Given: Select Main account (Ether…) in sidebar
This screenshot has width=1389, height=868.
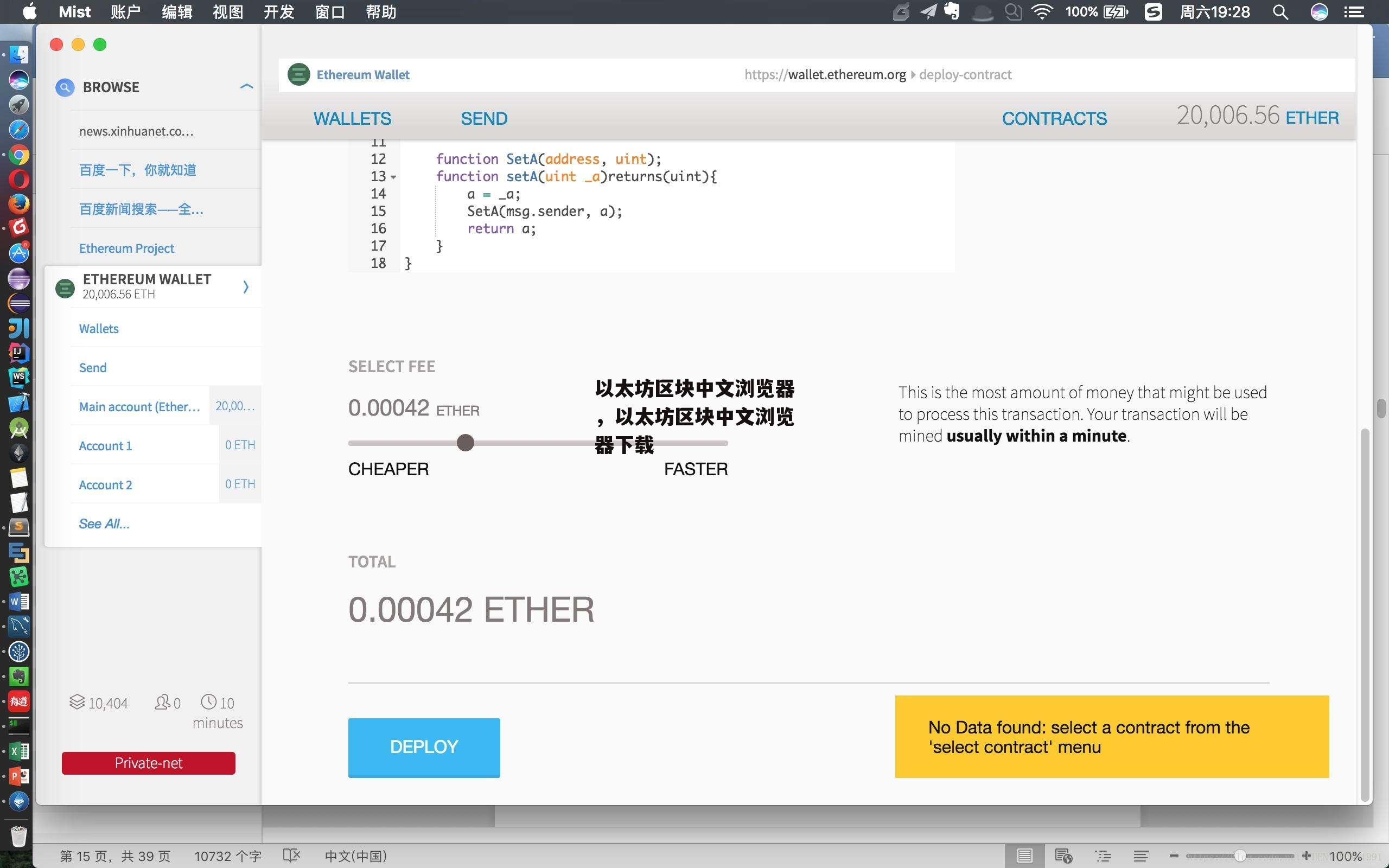Looking at the screenshot, I should point(139,406).
